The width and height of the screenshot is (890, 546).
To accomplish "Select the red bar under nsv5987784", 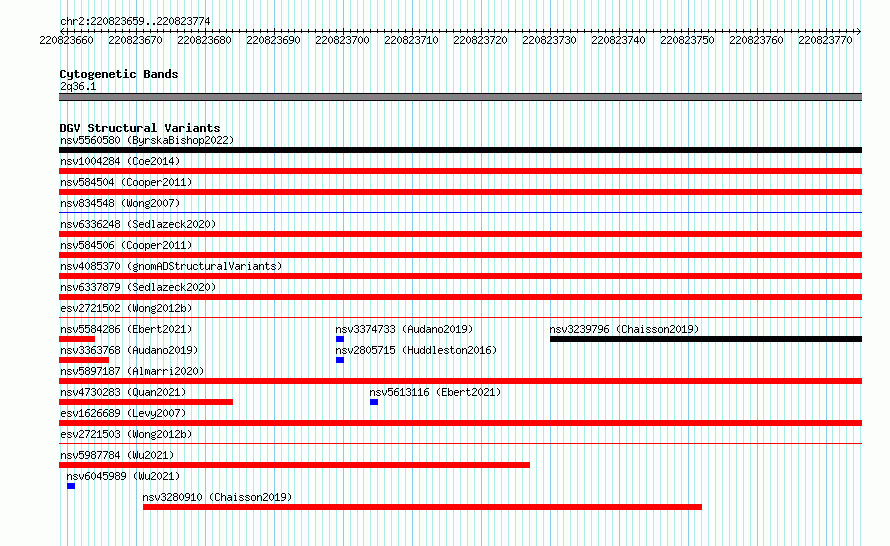I will pos(294,465).
